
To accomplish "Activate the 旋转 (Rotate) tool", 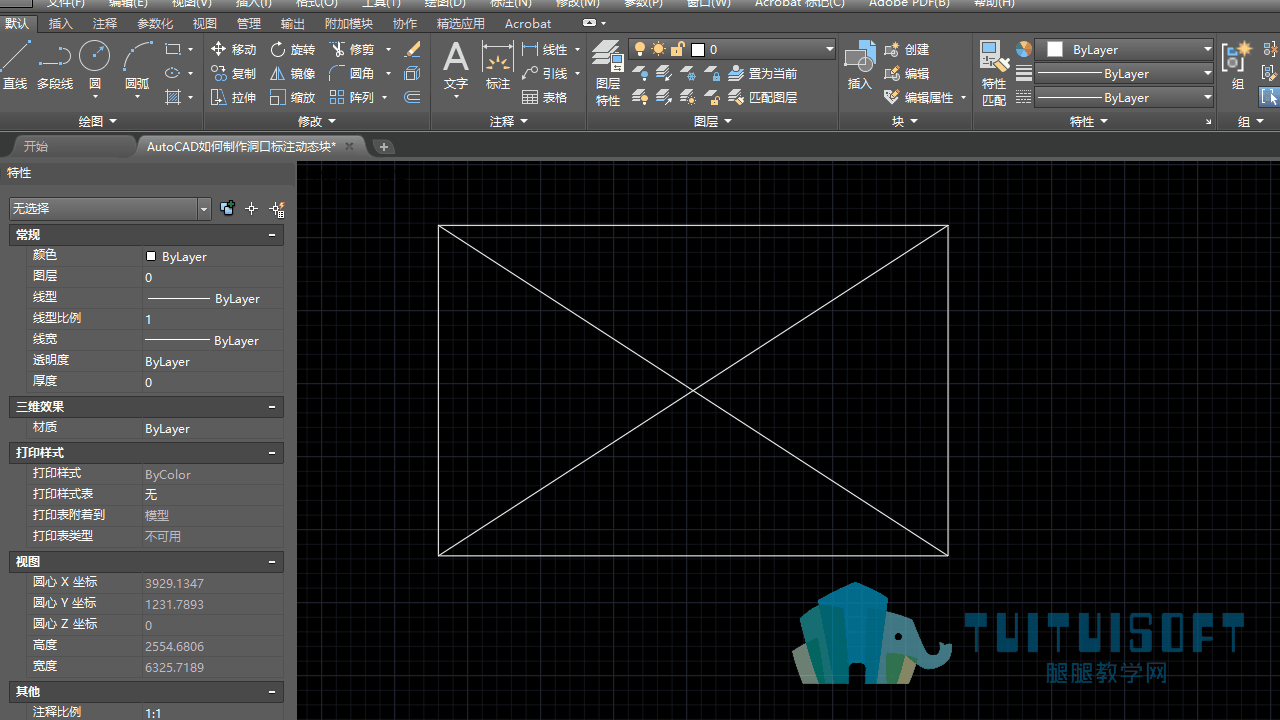I will (292, 49).
